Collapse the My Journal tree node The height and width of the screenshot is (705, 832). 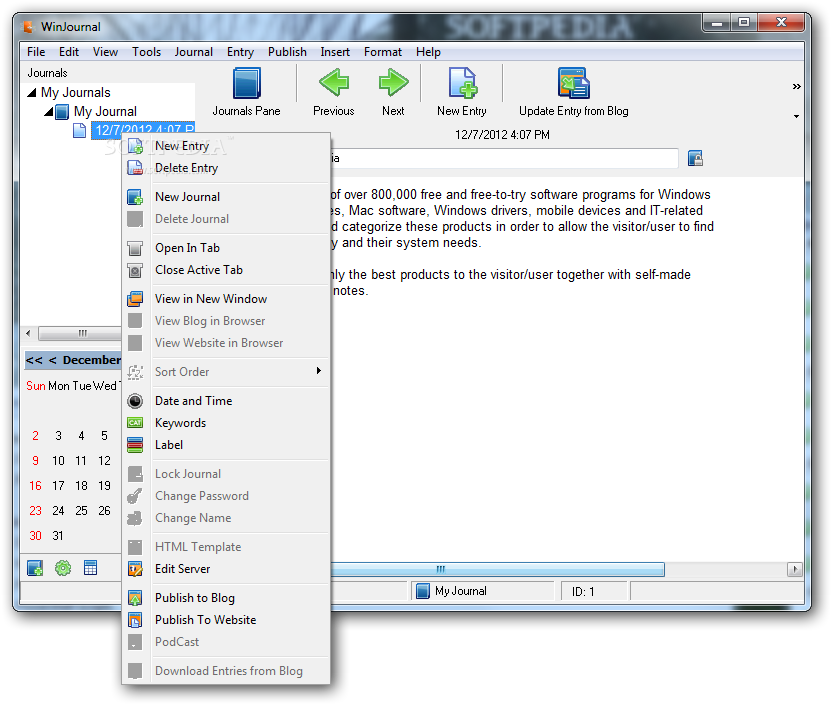tap(49, 112)
